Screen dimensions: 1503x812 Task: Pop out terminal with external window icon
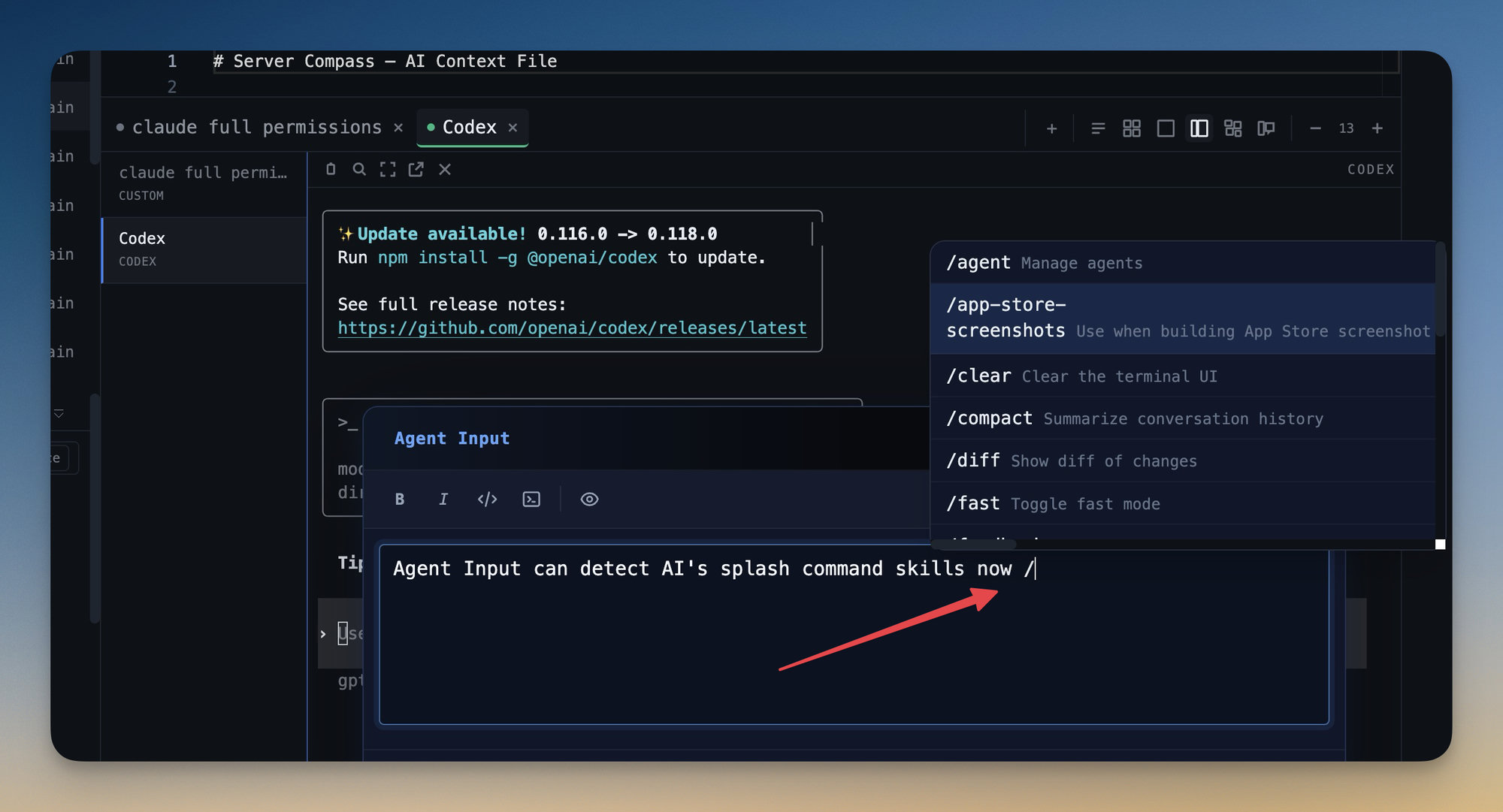click(416, 169)
